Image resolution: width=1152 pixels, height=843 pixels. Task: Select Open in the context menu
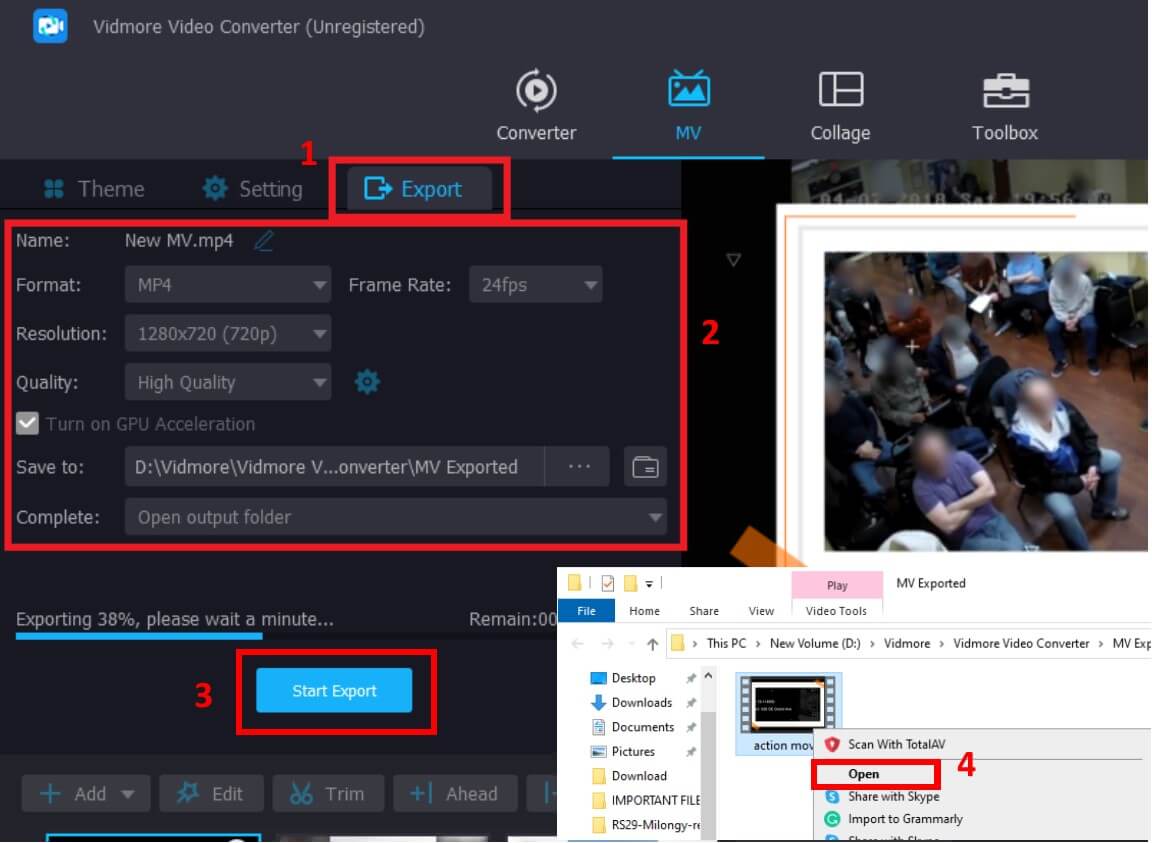tap(864, 774)
